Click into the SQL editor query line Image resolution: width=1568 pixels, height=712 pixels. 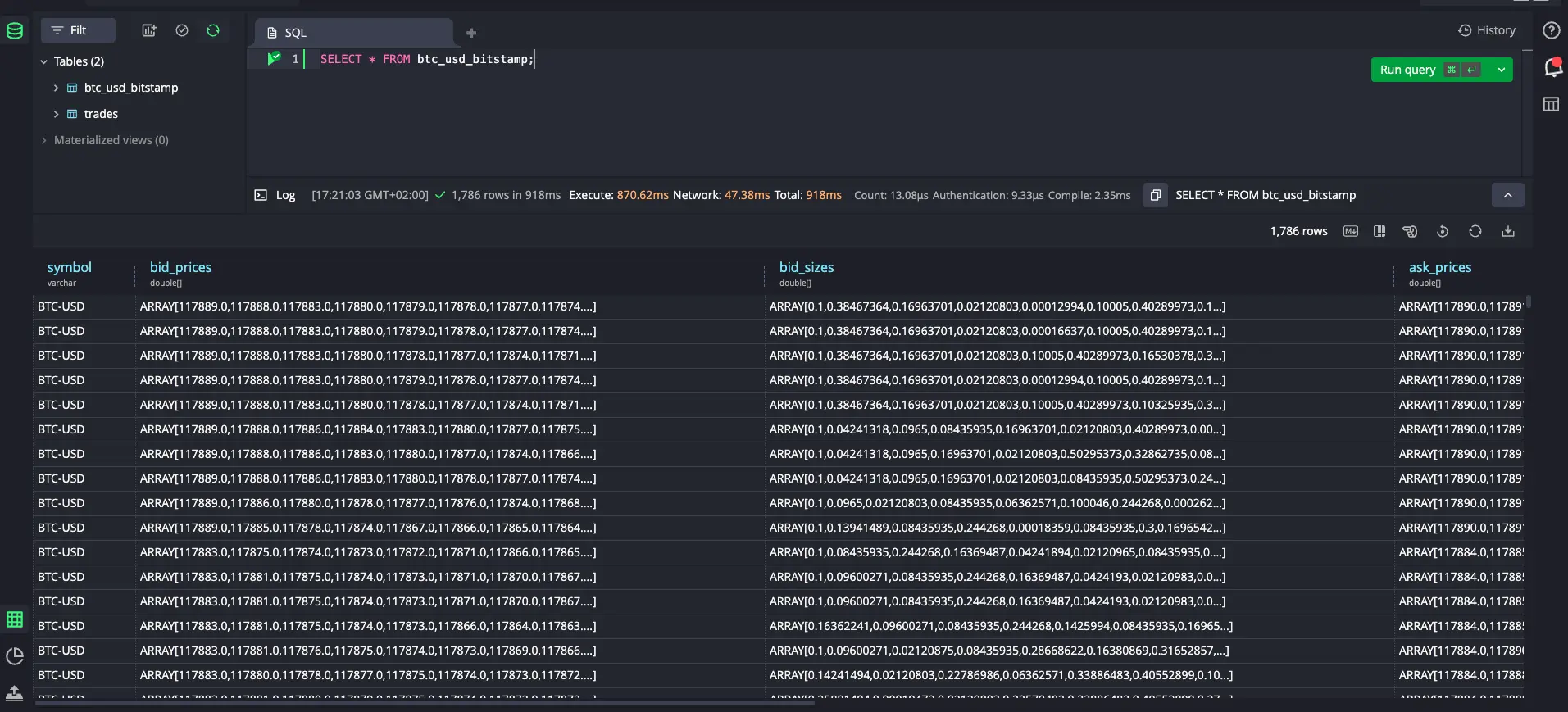coord(426,59)
